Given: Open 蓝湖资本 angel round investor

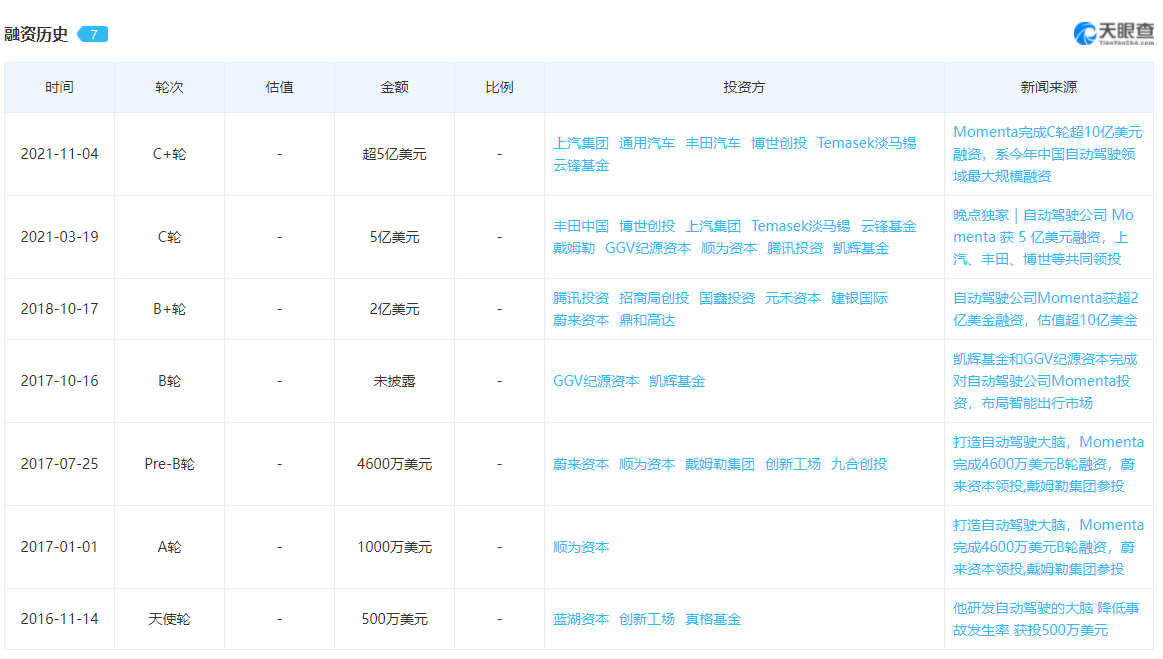Looking at the screenshot, I should click(581, 619).
